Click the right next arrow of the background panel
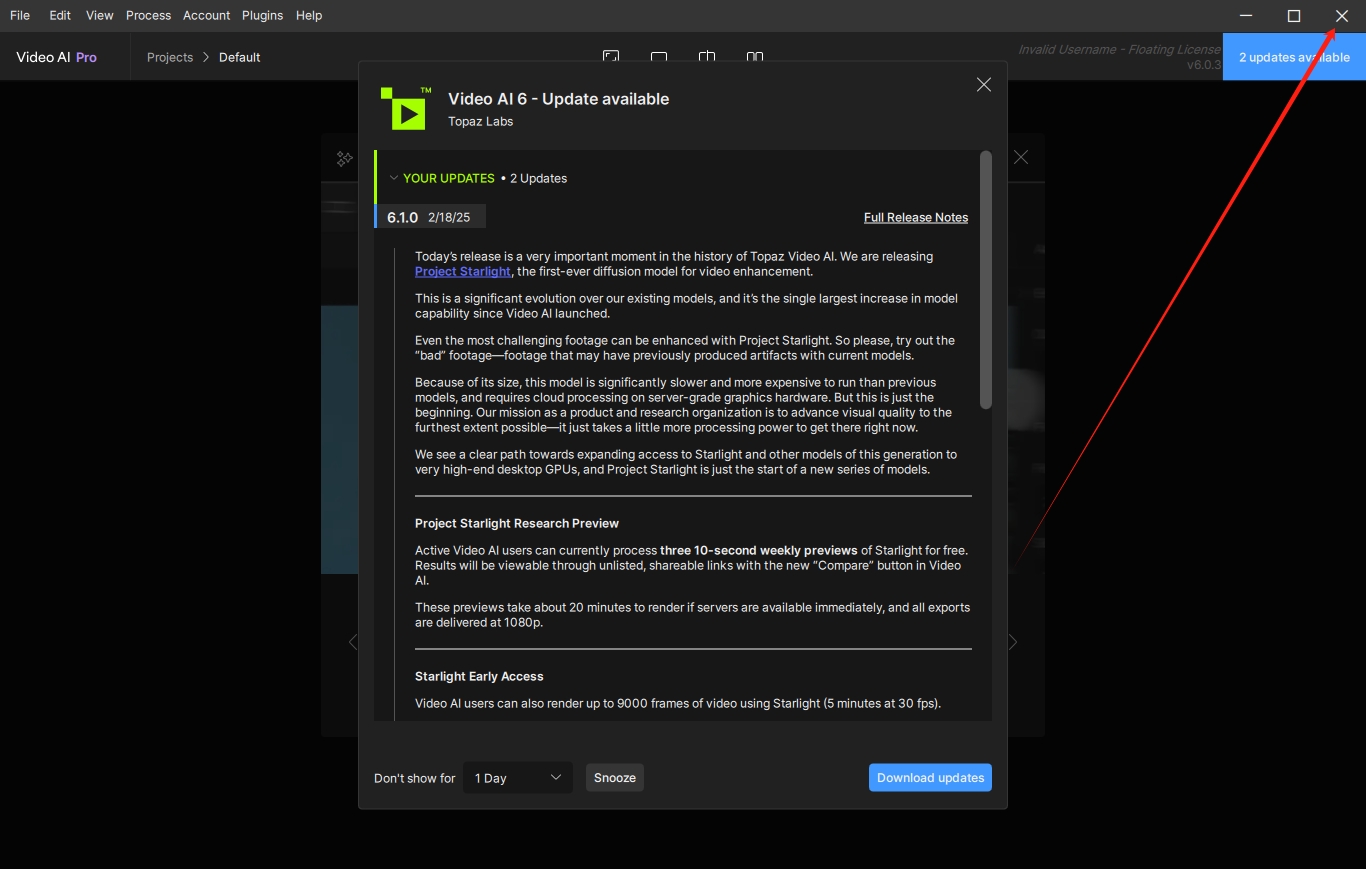Viewport: 1366px width, 869px height. [1013, 642]
